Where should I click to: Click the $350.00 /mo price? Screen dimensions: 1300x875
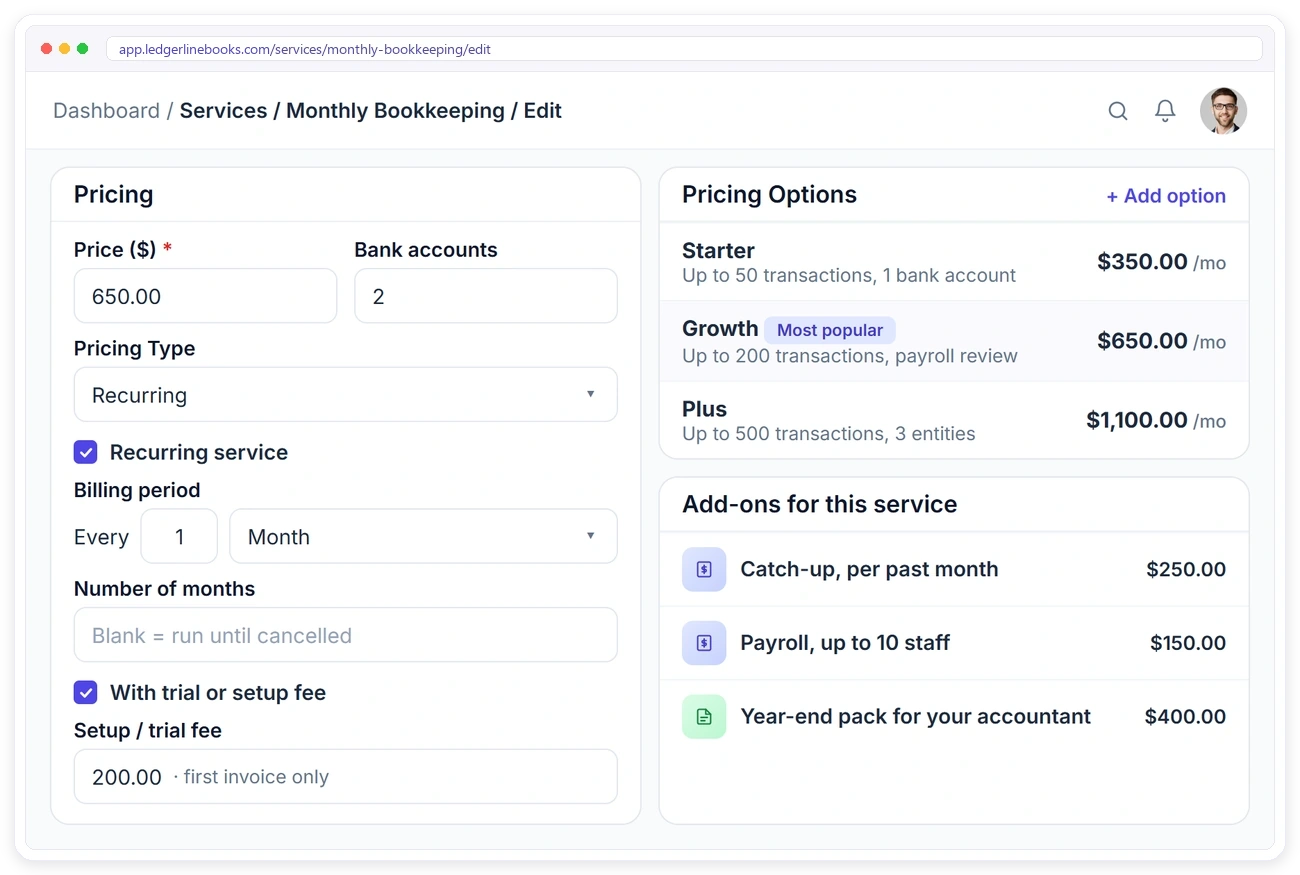(1161, 262)
